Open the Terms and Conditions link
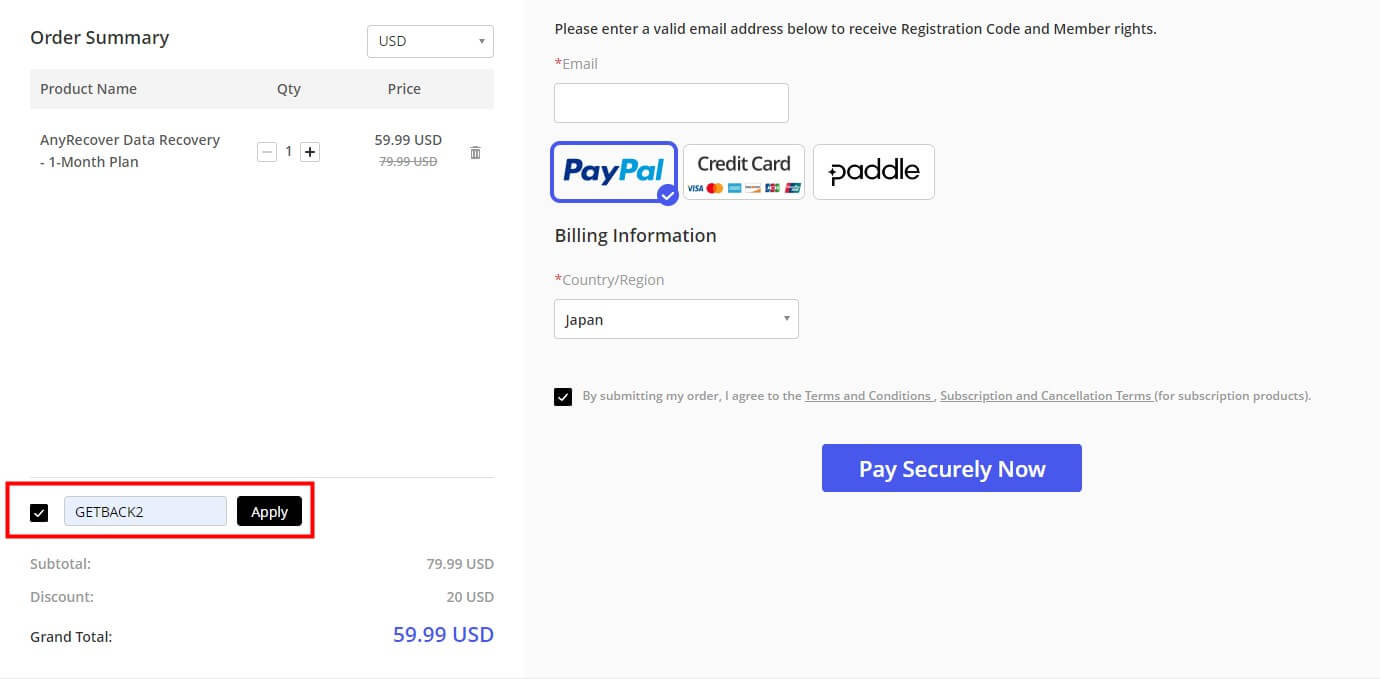Screen dimensions: 1380x679 (x=868, y=395)
